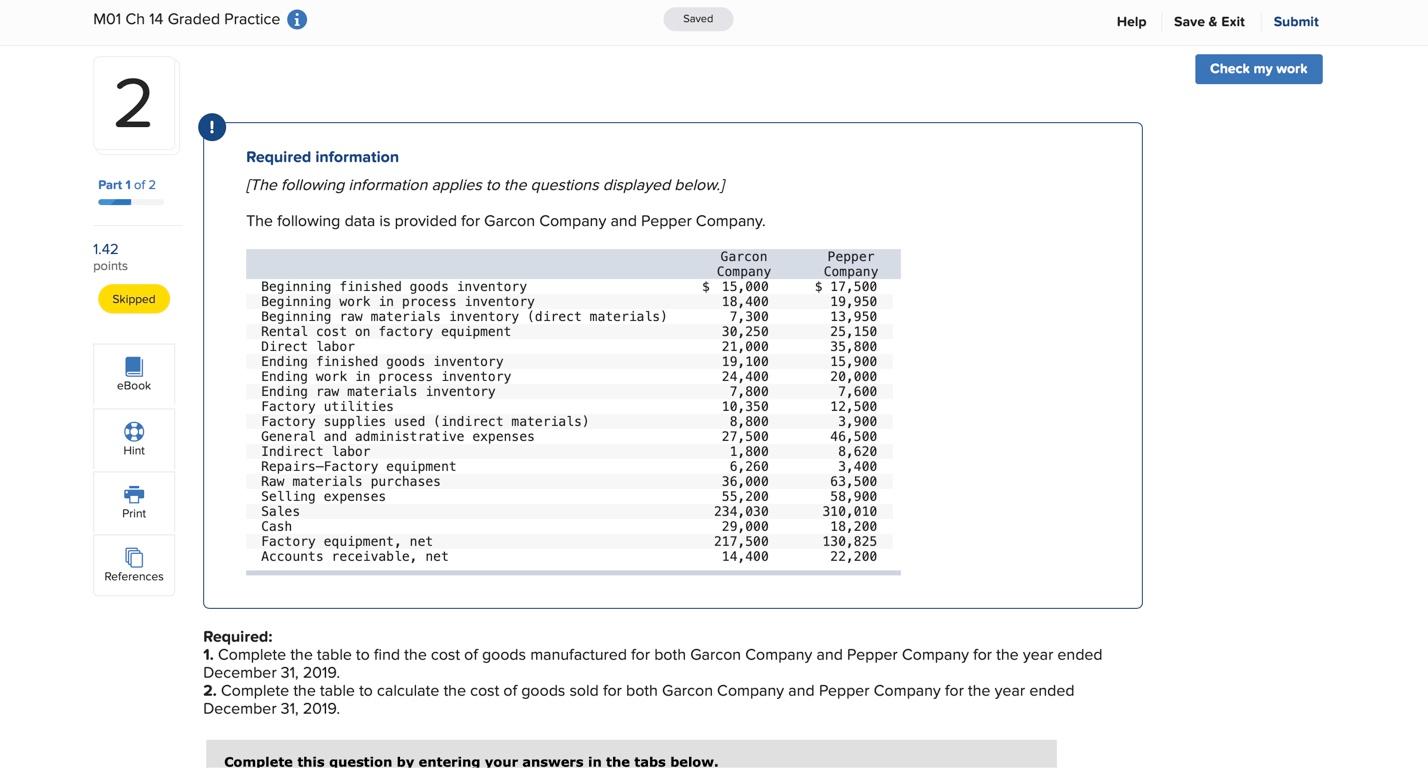Click the 1.42 points value
The image size is (1428, 771).
(x=106, y=249)
